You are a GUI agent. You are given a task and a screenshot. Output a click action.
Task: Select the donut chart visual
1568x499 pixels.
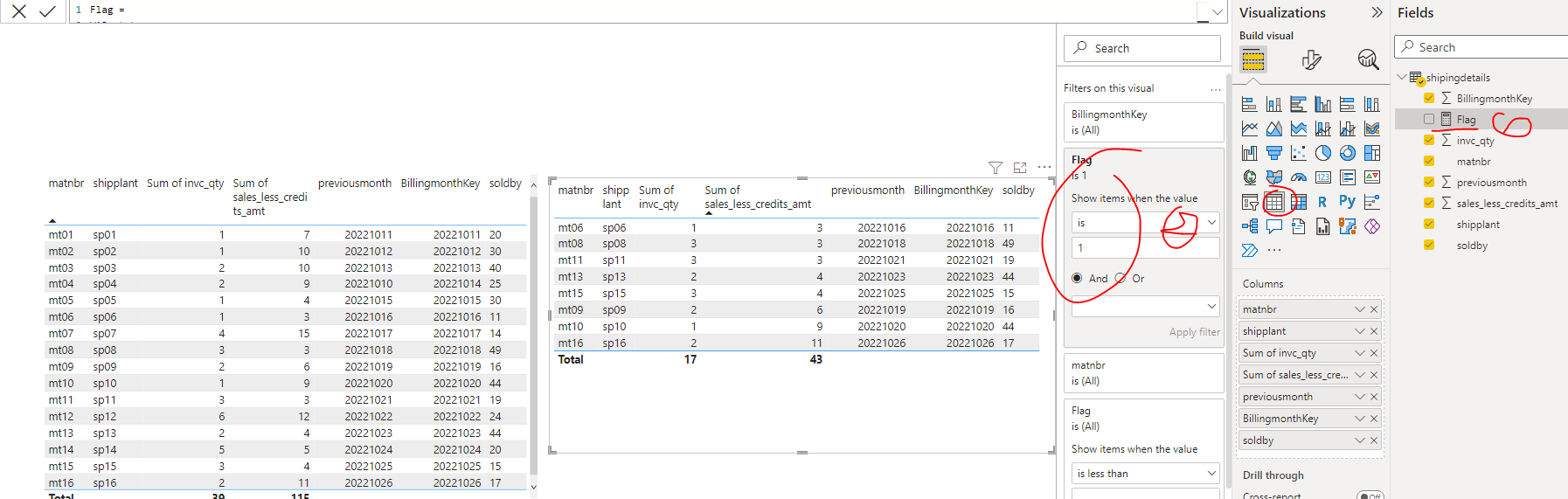(x=1348, y=154)
